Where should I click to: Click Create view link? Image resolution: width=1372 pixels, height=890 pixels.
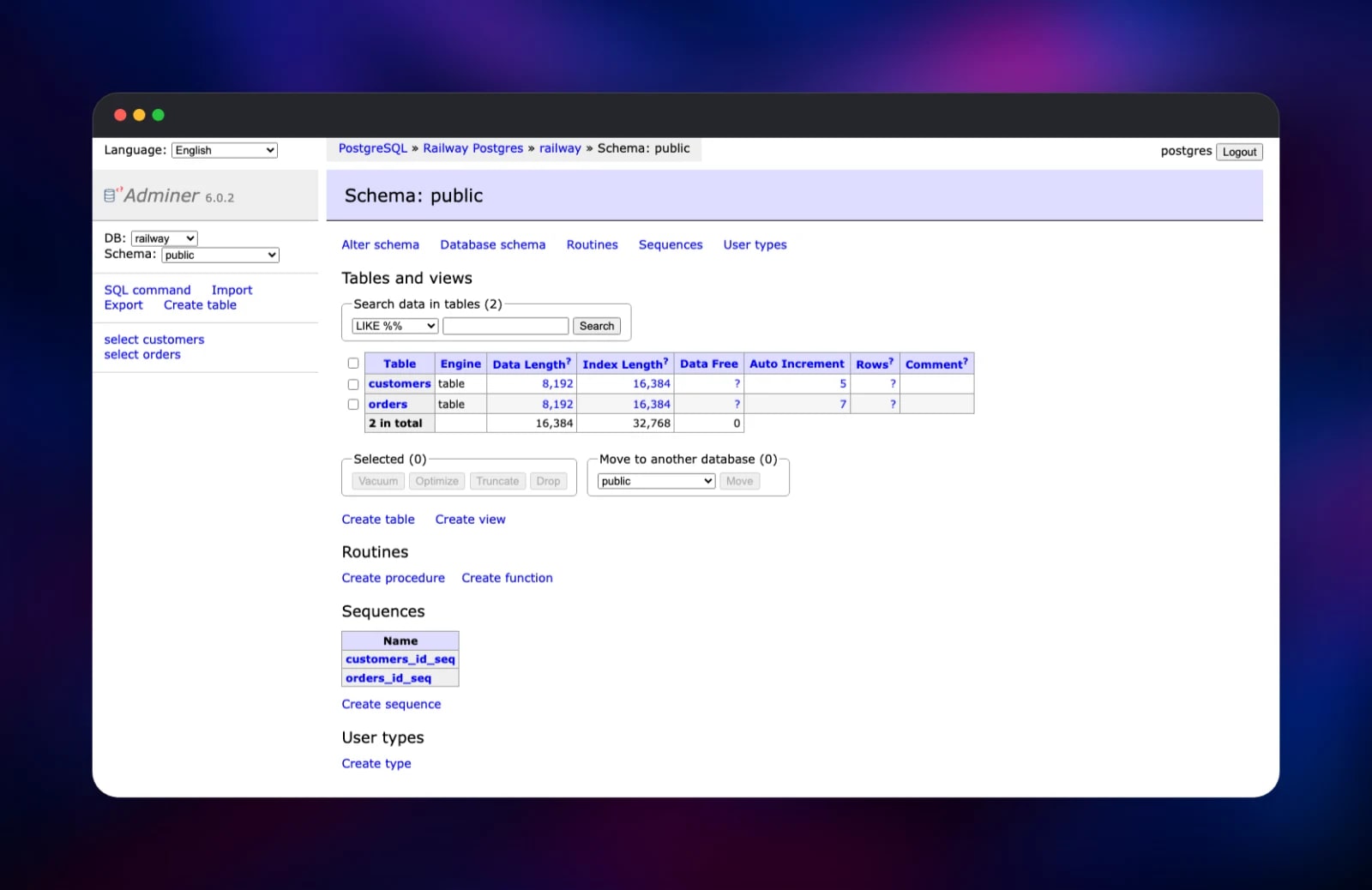pyautogui.click(x=470, y=520)
